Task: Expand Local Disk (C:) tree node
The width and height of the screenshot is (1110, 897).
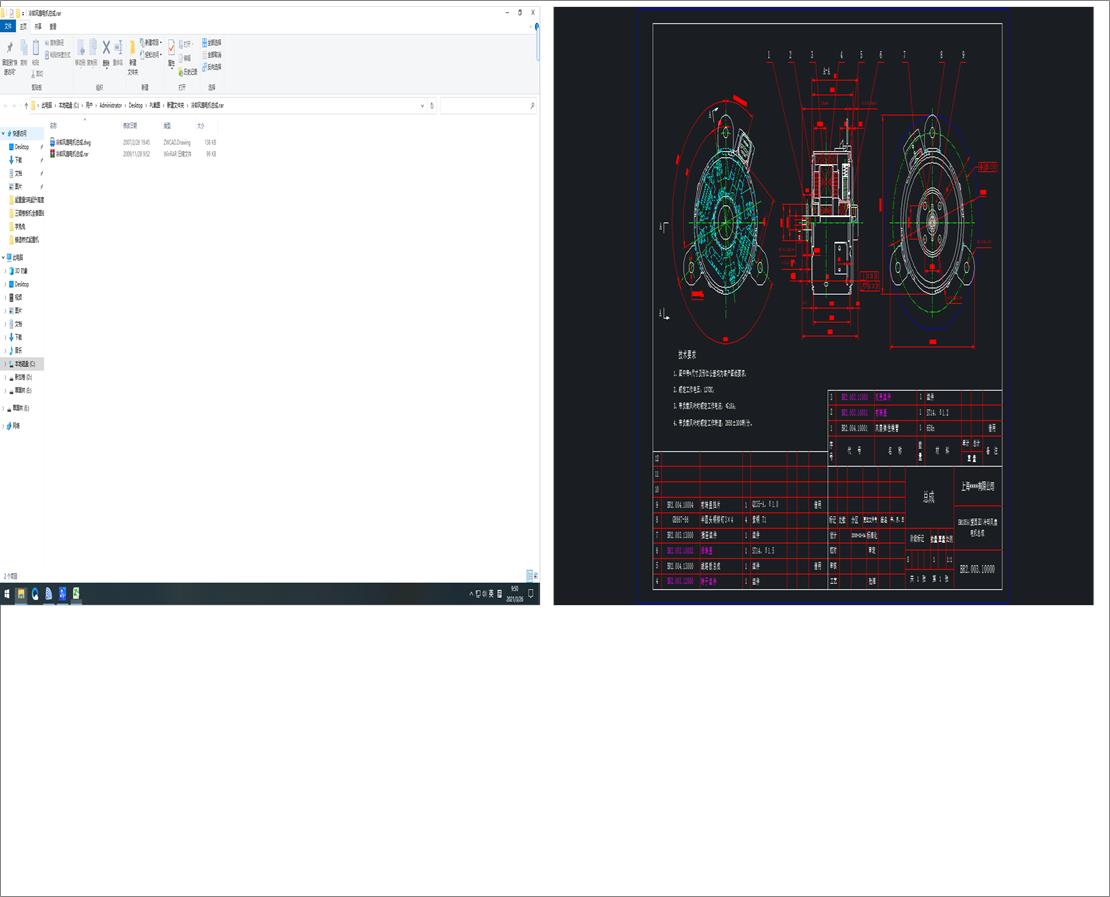Action: [6, 364]
